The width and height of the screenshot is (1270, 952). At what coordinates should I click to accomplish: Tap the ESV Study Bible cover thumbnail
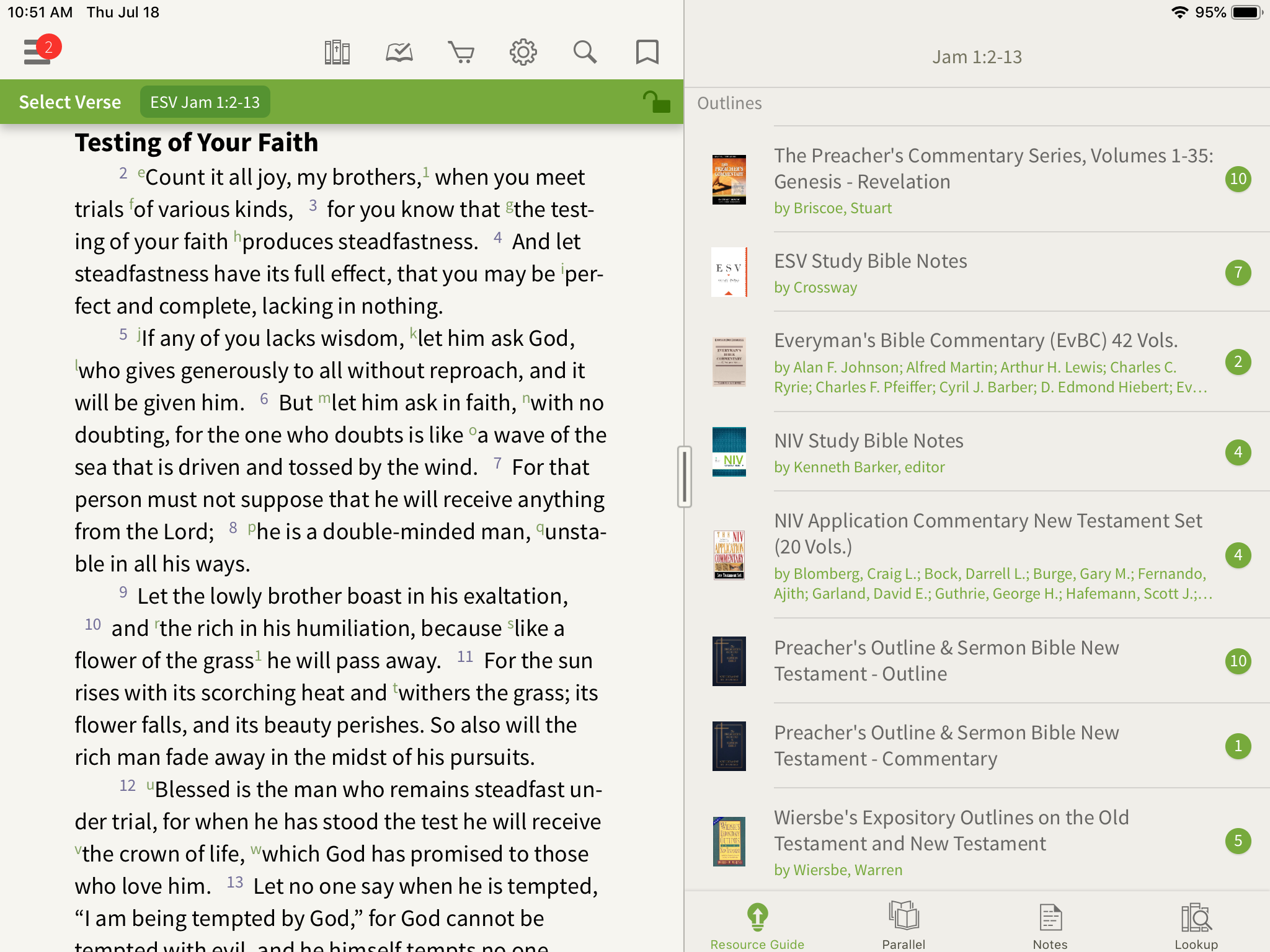(729, 272)
